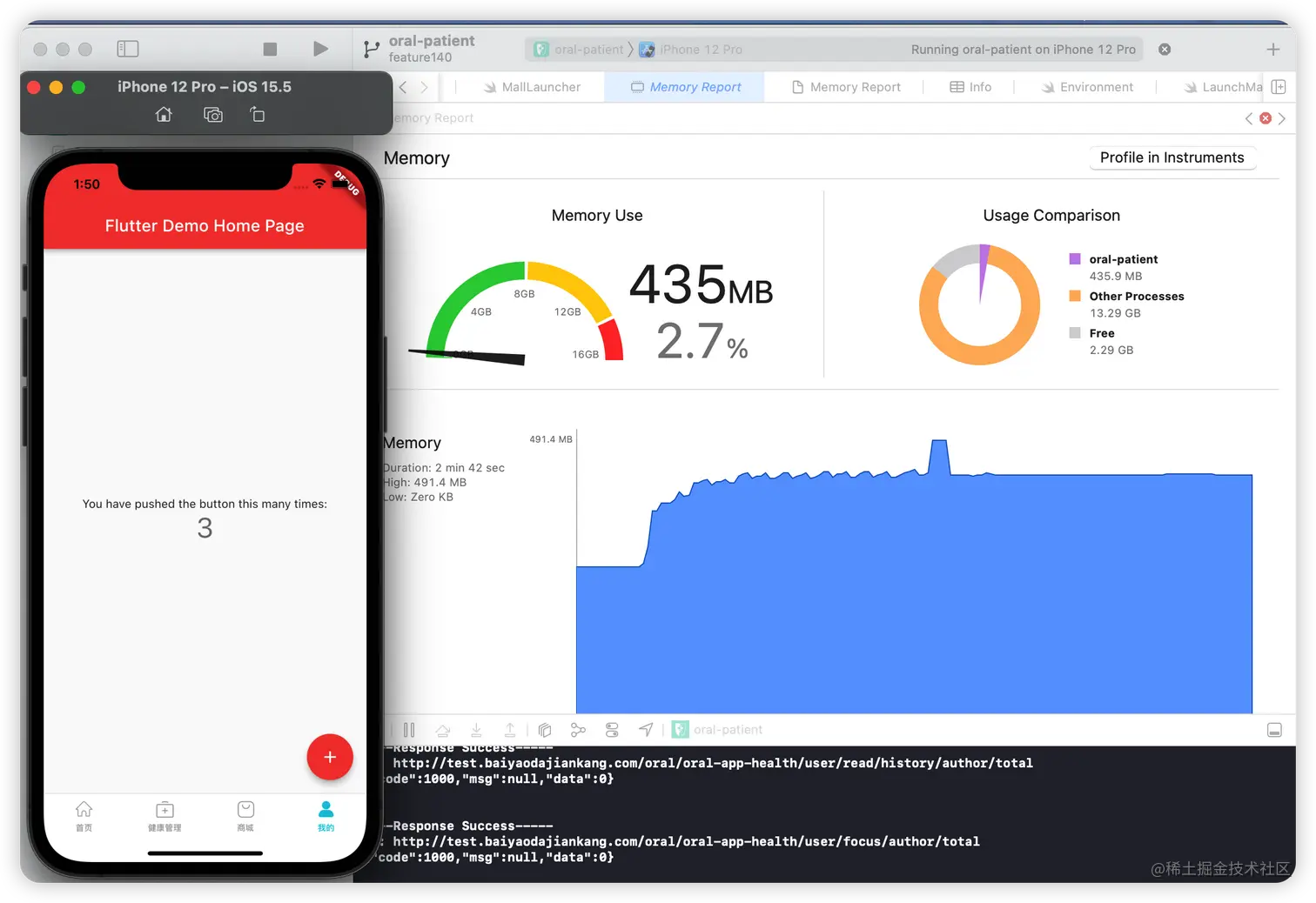The width and height of the screenshot is (1316, 903).
Task: Tap the simulator Home button icon
Action: tap(164, 115)
